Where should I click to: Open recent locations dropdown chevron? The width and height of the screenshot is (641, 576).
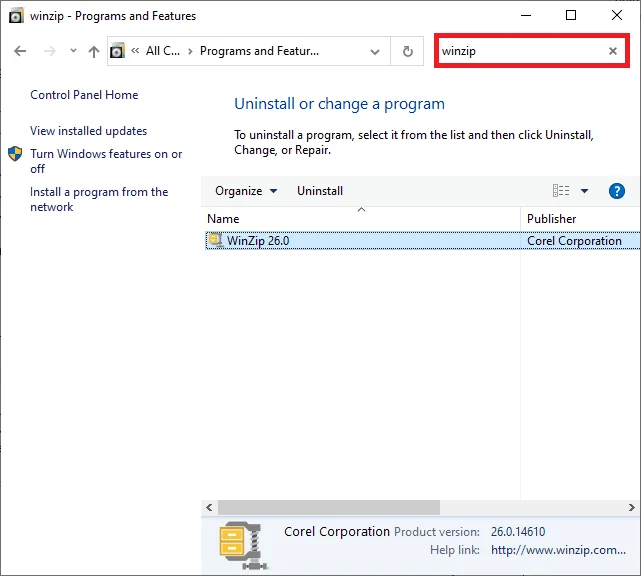tap(73, 51)
